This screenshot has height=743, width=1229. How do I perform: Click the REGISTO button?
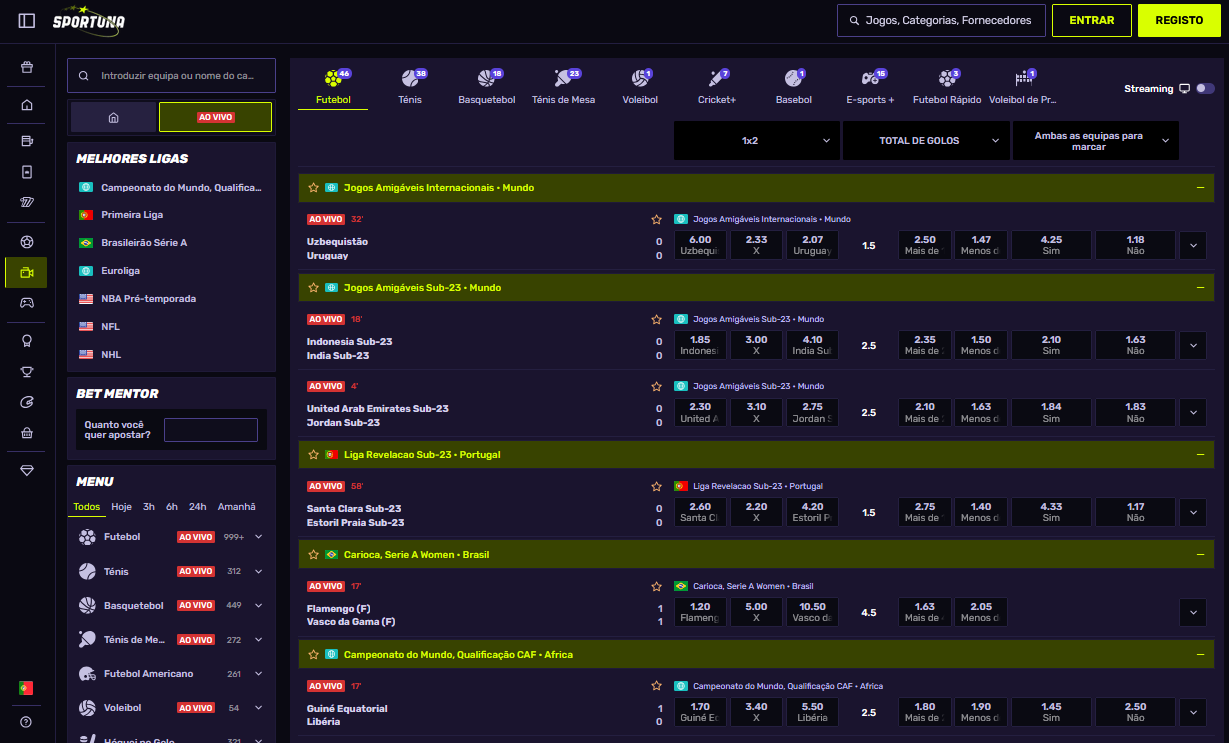click(1179, 20)
